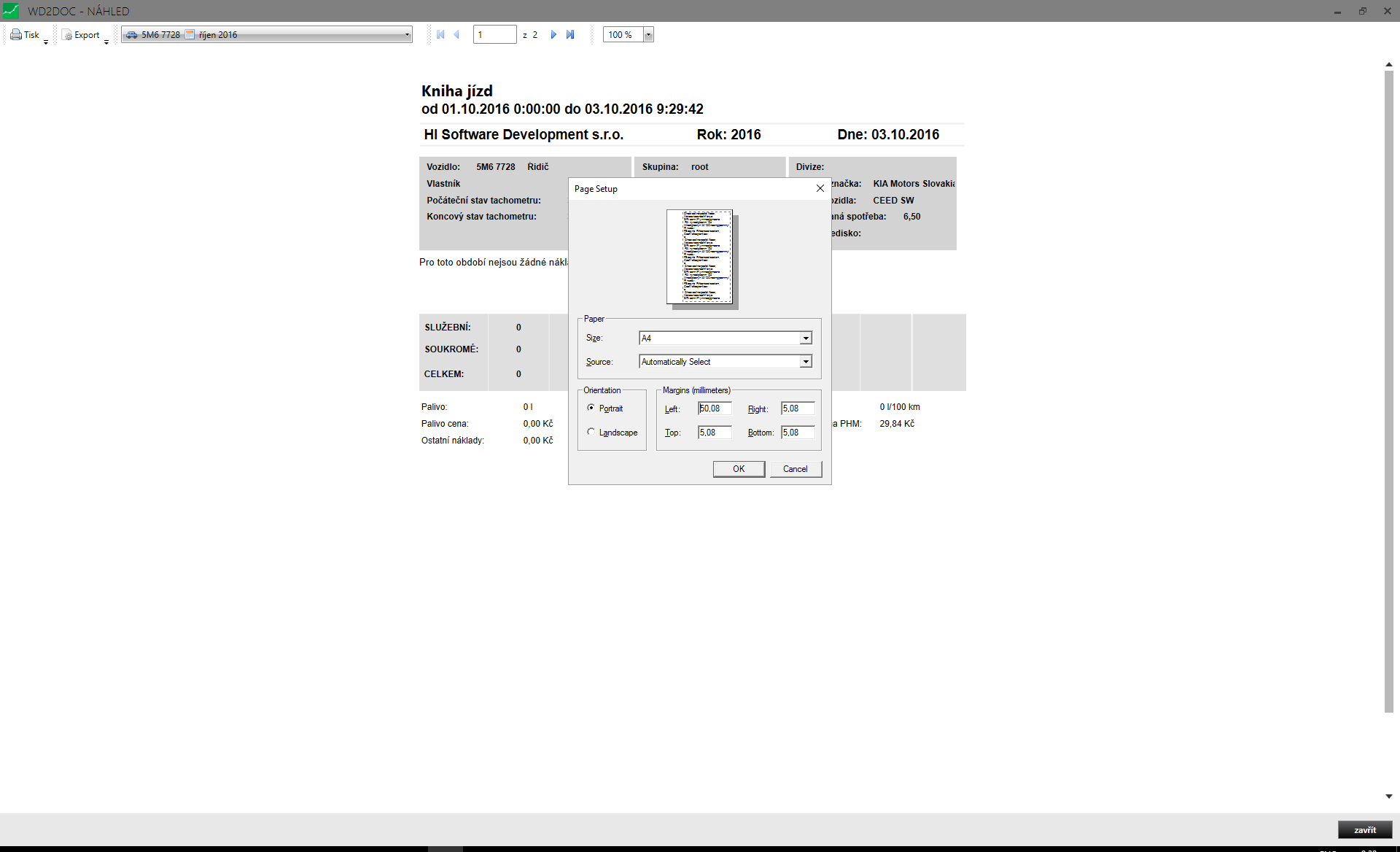Open the Tisk menu arrow

[46, 42]
